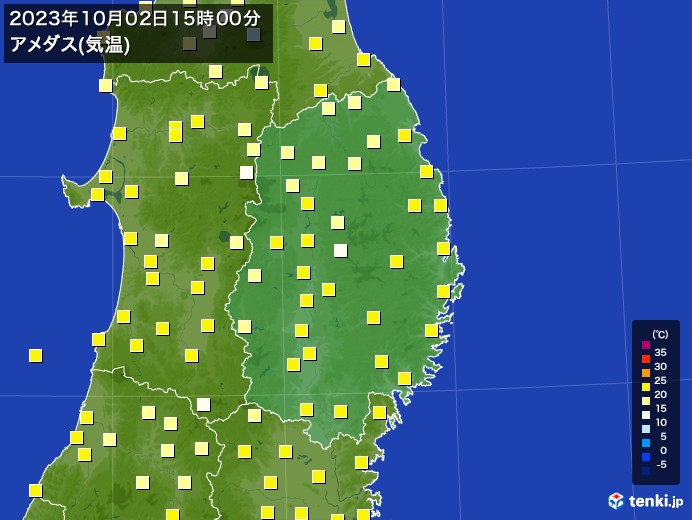Viewport: 692px width, 520px height.
Task: Choose the medium azure-blue legend swatch
Action: 646,443
